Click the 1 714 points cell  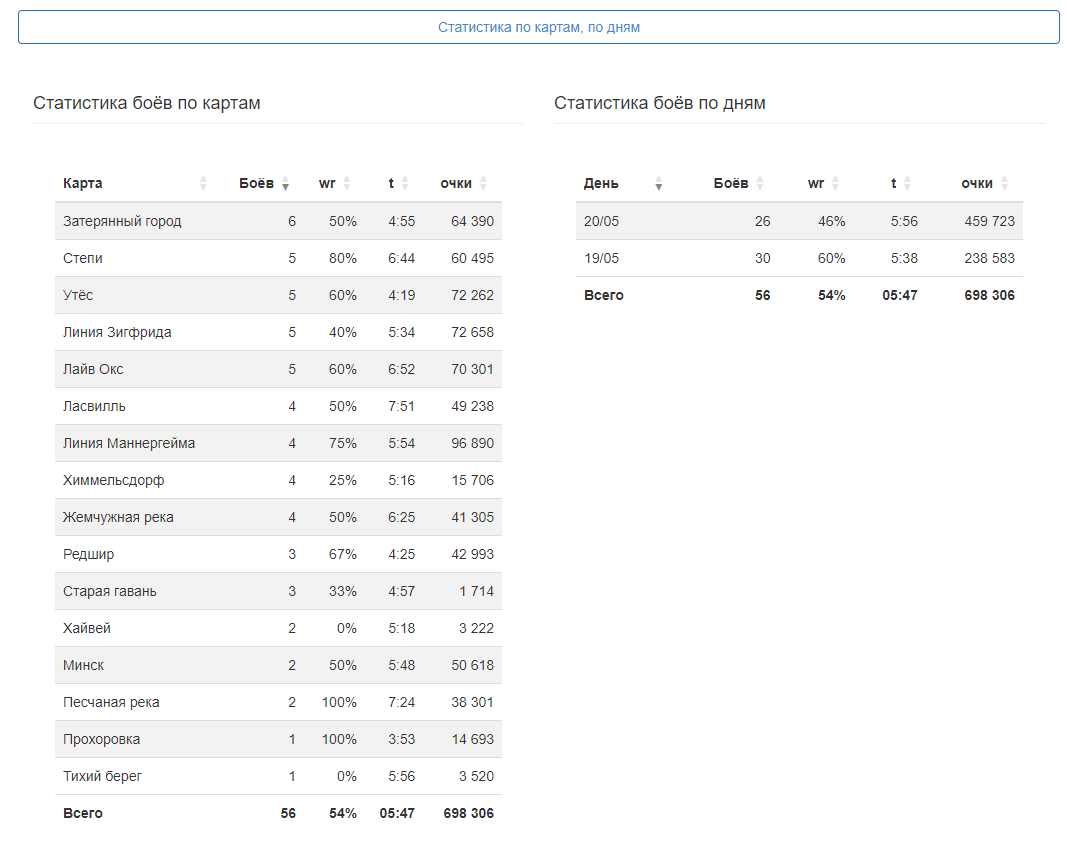pyautogui.click(x=476, y=591)
